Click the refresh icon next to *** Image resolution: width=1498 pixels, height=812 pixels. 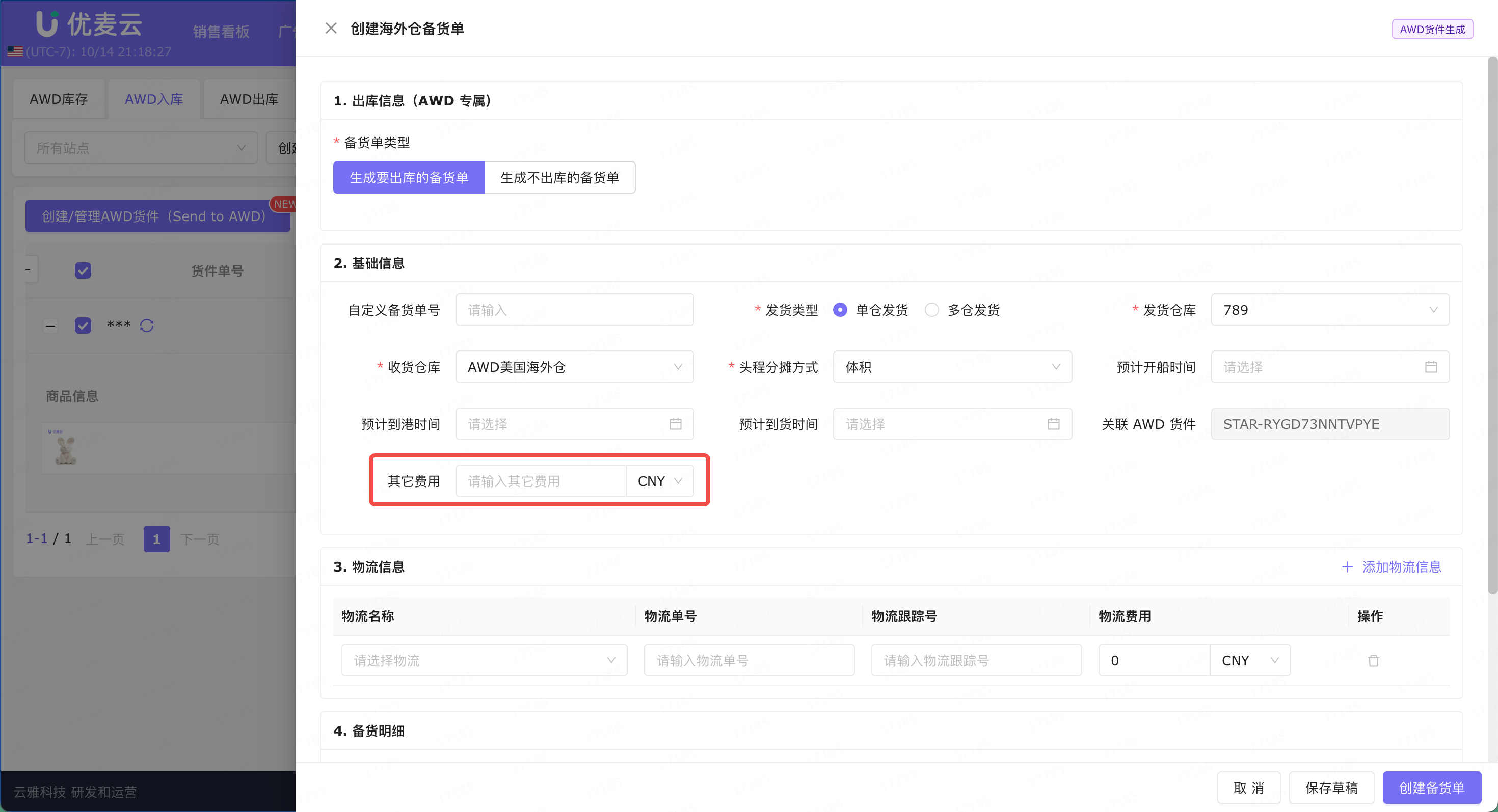pos(147,326)
